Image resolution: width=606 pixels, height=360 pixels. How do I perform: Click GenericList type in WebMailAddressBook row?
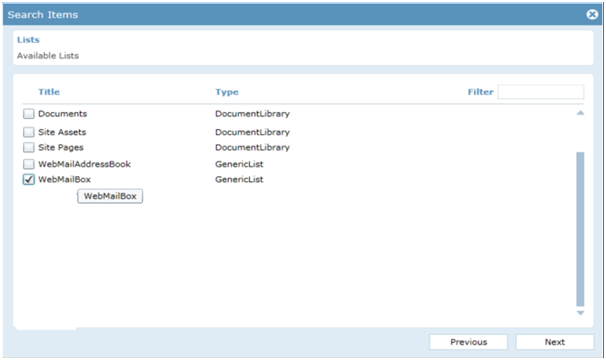pyautogui.click(x=239, y=164)
